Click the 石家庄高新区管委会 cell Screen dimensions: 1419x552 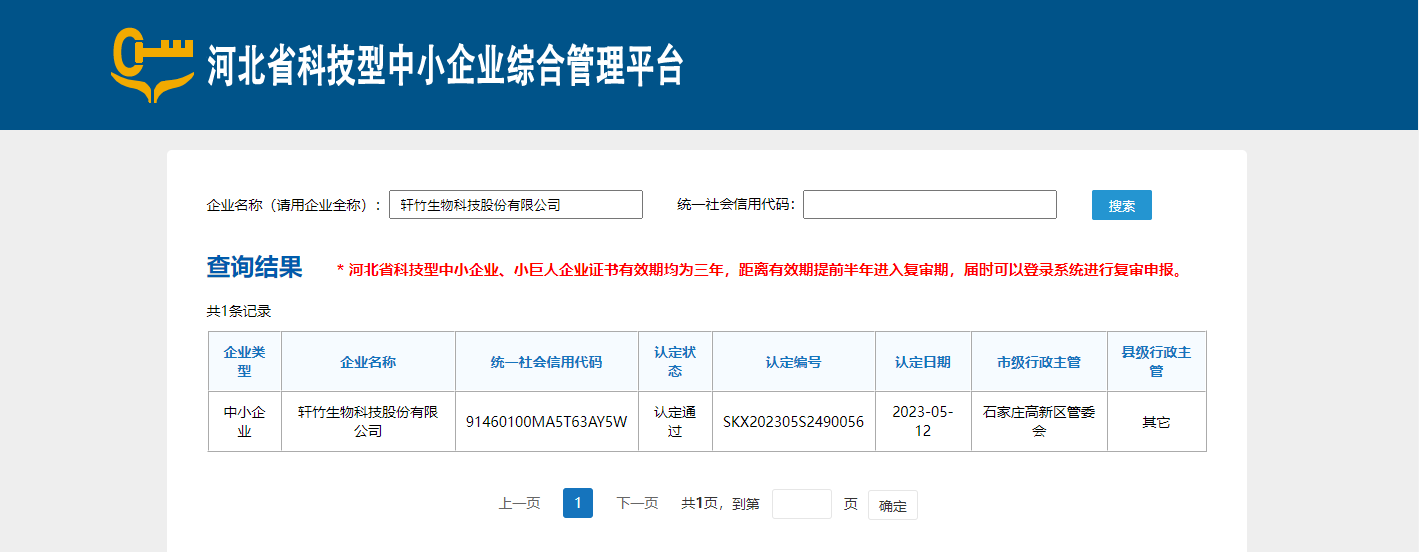click(1038, 422)
